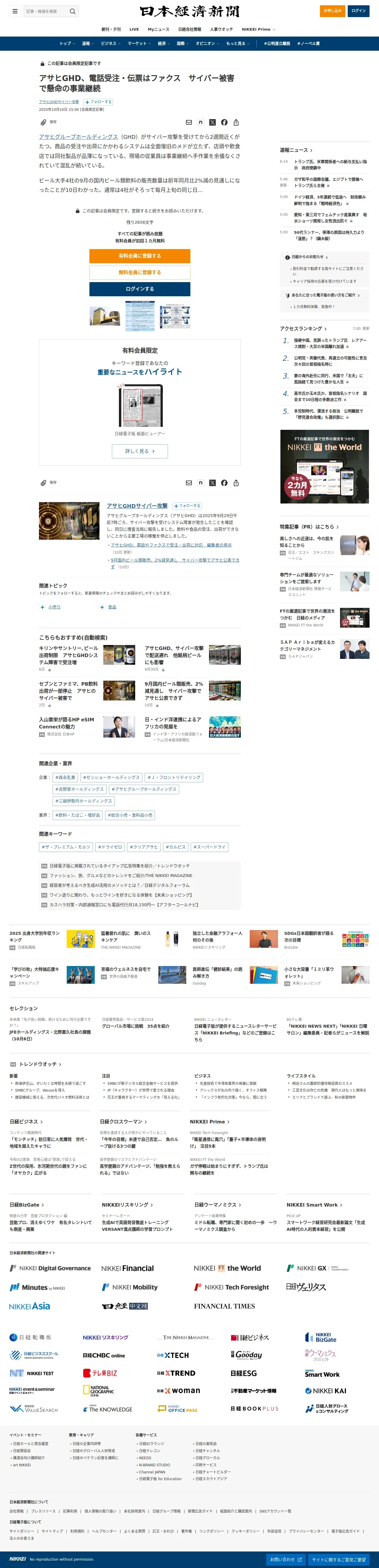Click the search magnifier icon
Screen dimensions: 379x1568
73,11
